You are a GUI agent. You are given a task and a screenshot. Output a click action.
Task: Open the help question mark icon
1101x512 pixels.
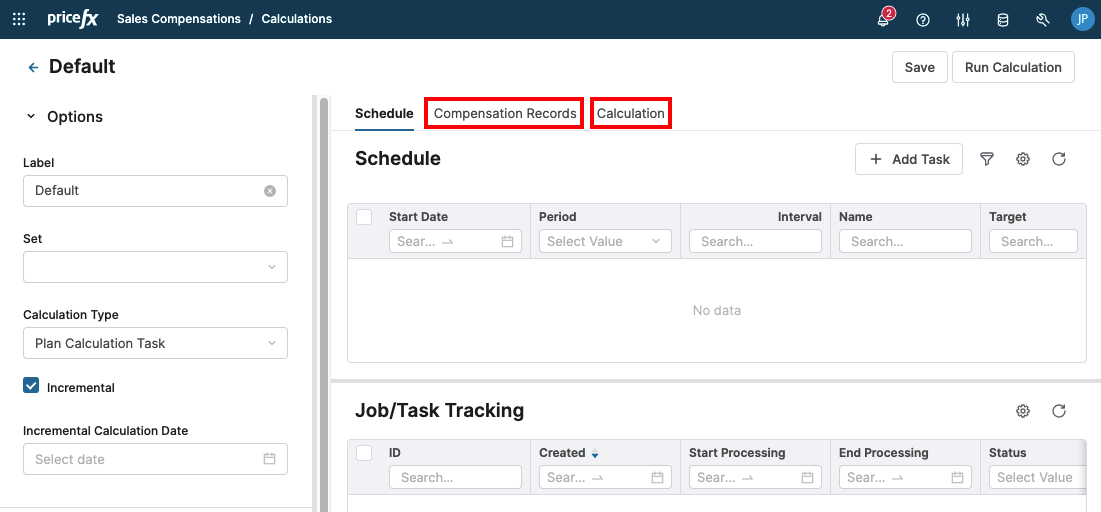tap(923, 20)
